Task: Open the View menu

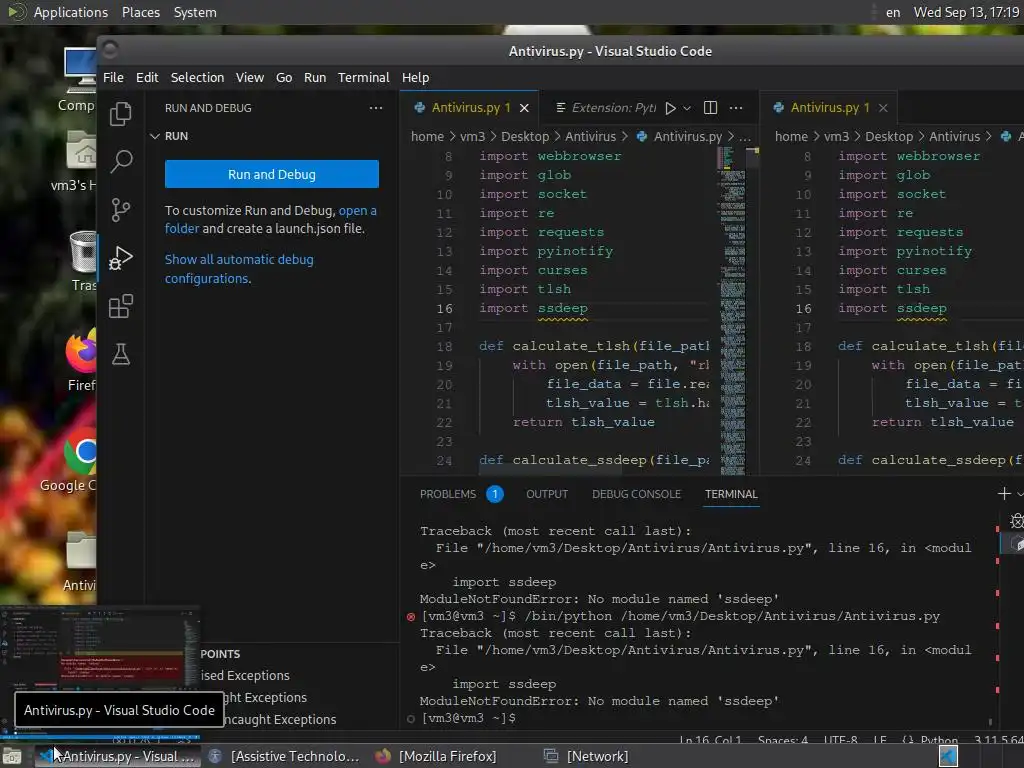Action: [250, 78]
